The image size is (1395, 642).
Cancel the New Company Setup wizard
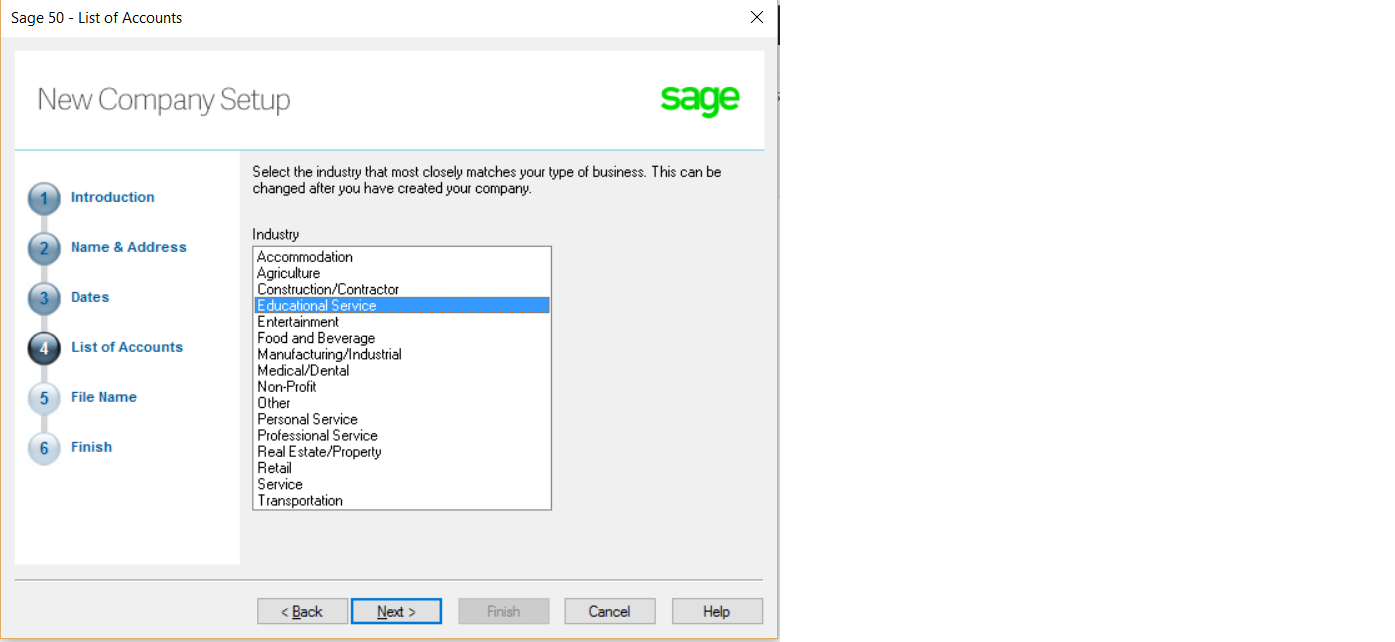coord(610,611)
